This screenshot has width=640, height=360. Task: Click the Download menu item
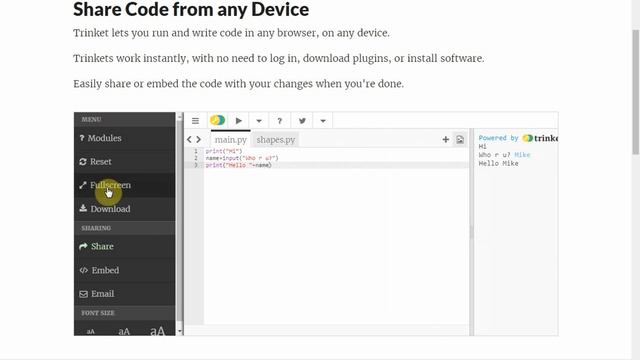[x=124, y=209]
